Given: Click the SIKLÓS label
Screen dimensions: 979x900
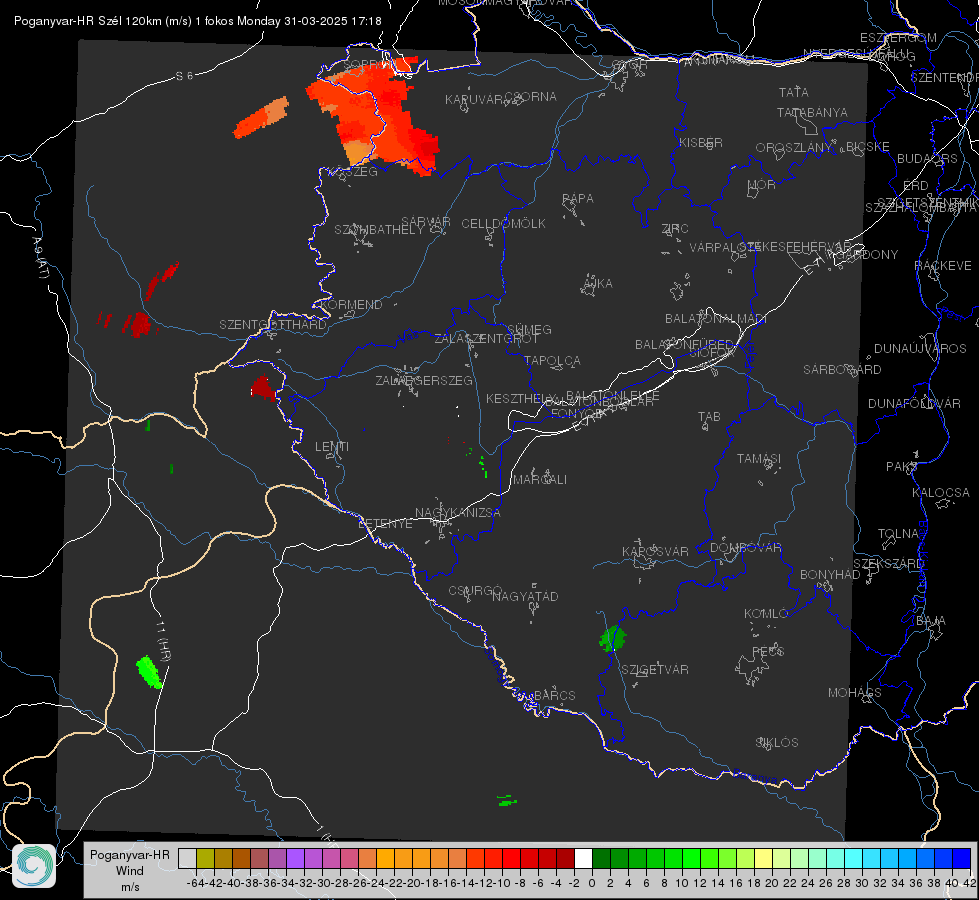Looking at the screenshot, I should pos(777,743).
